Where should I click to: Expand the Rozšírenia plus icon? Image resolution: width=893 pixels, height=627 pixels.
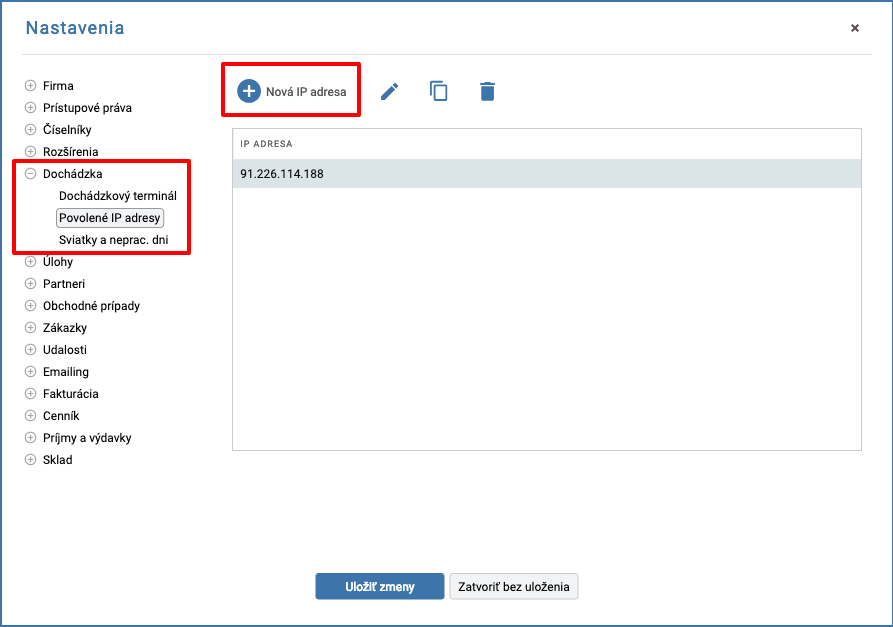point(31,151)
